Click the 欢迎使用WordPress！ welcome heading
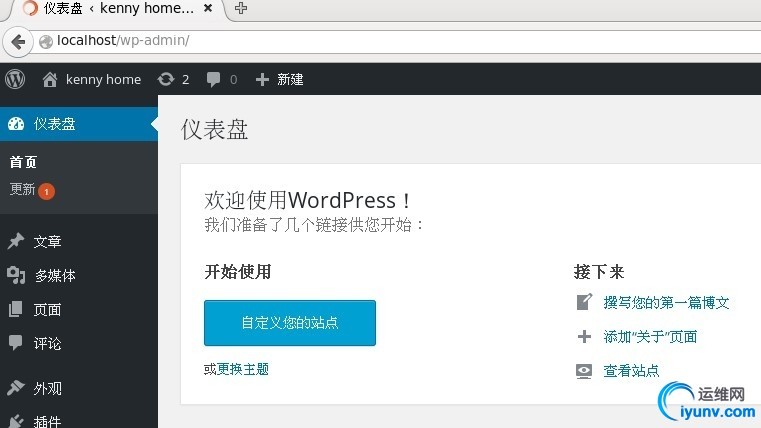761x428 pixels. [x=308, y=200]
